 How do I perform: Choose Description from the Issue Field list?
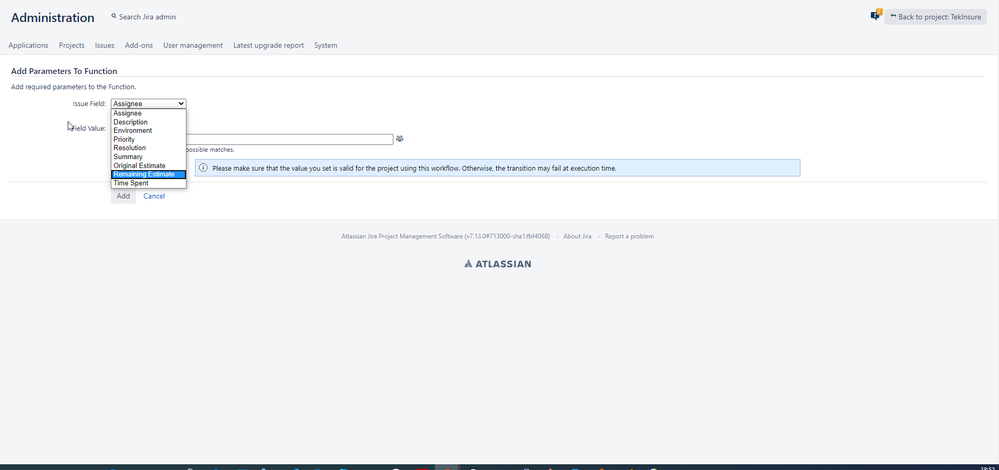[x=148, y=122]
